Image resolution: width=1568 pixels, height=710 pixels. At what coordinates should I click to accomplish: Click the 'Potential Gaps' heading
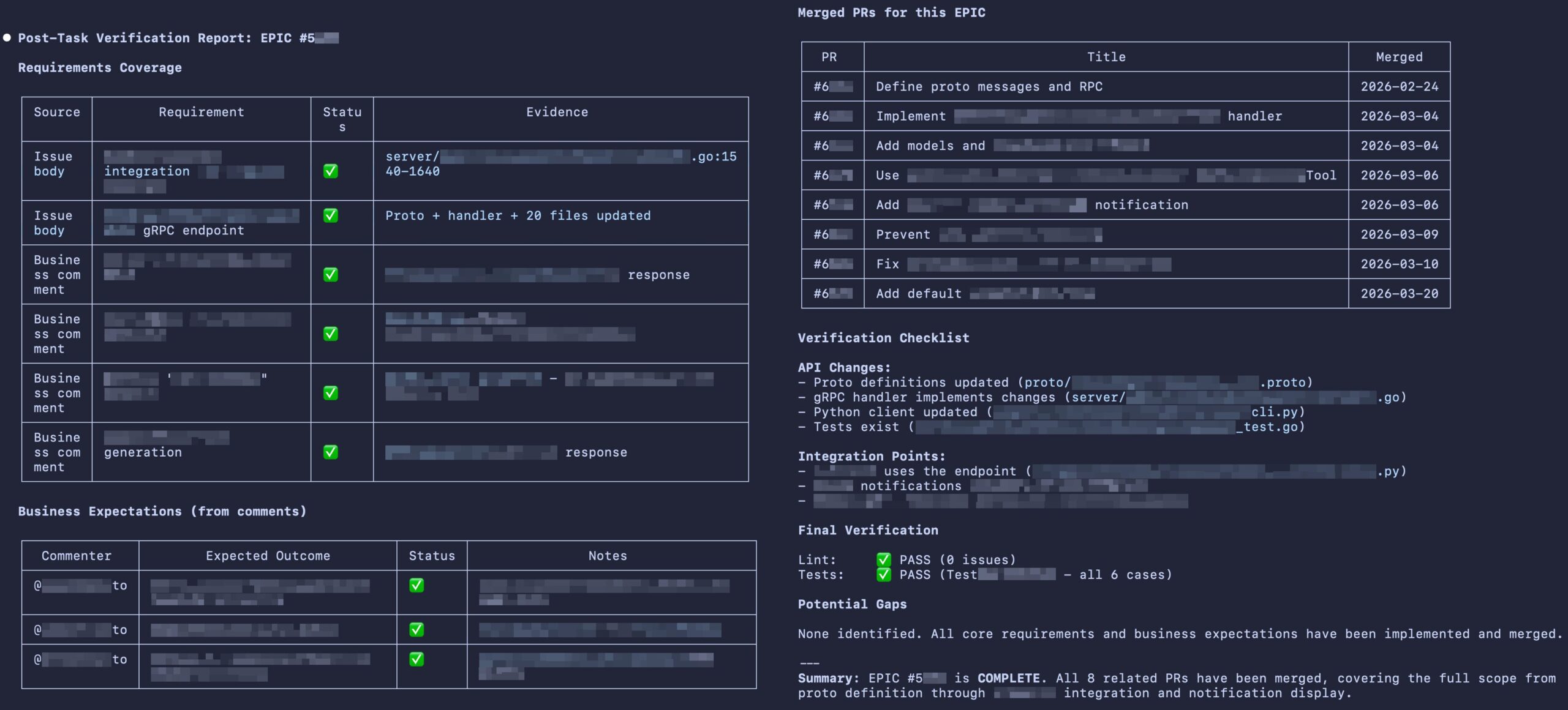[x=852, y=604]
